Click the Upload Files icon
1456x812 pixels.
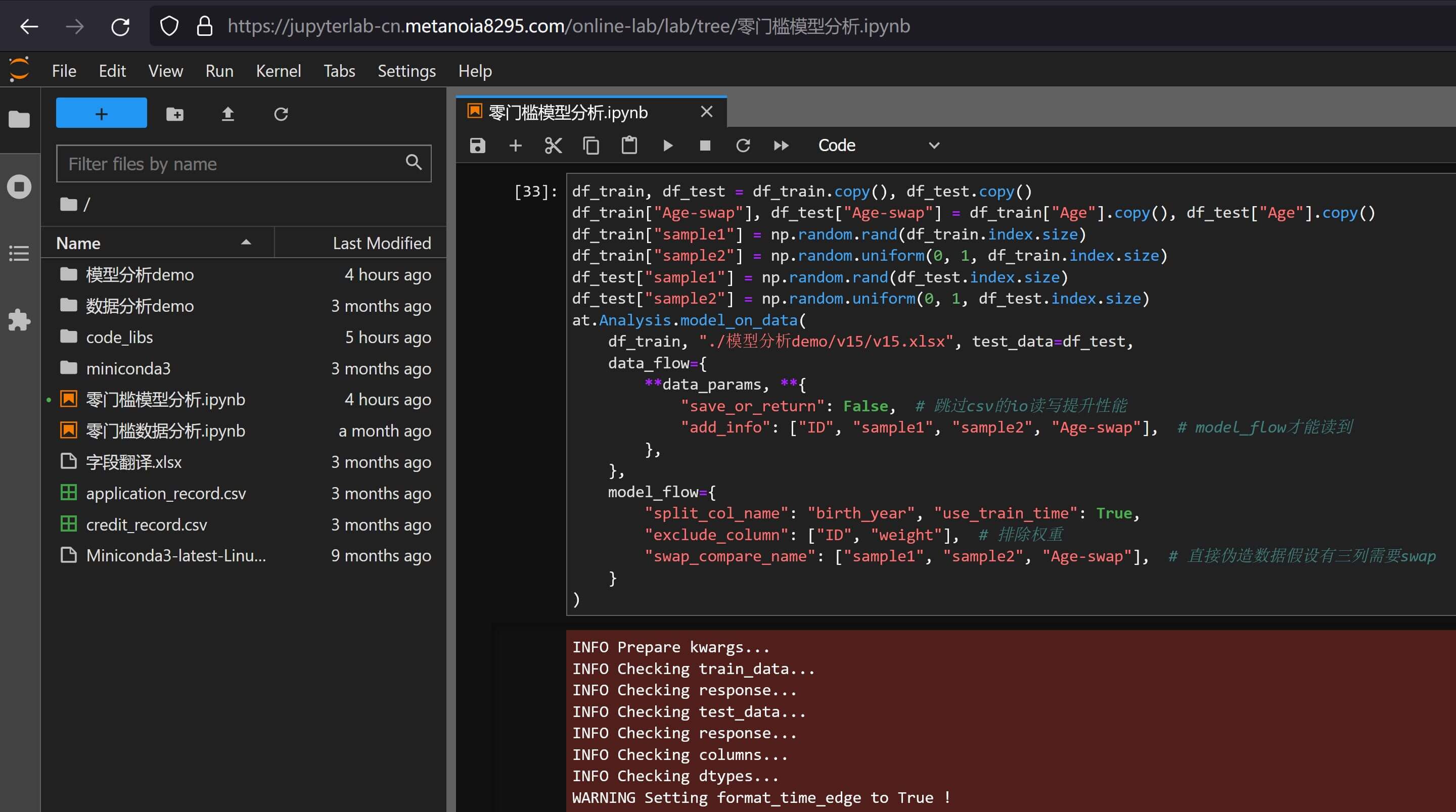click(228, 114)
